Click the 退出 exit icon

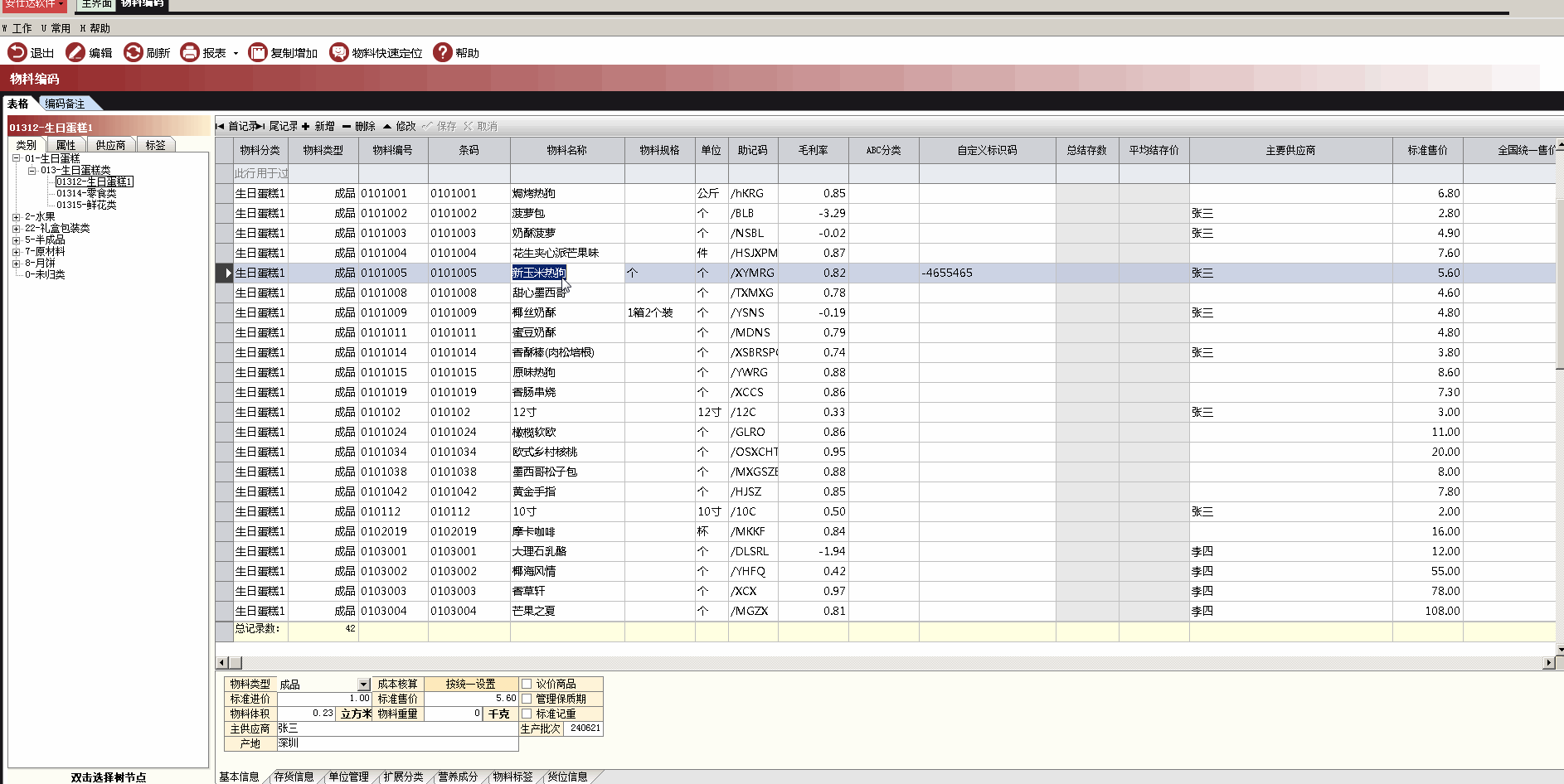[17, 52]
